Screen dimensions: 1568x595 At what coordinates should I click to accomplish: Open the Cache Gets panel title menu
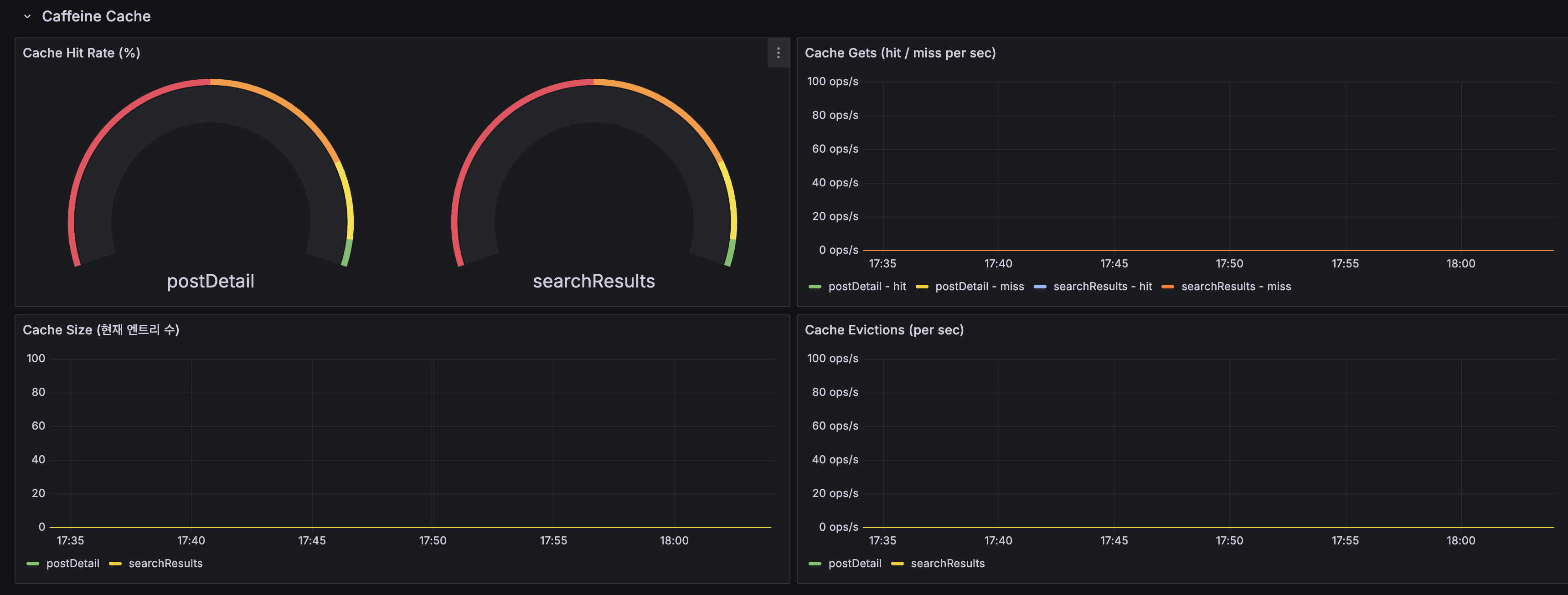[x=901, y=53]
